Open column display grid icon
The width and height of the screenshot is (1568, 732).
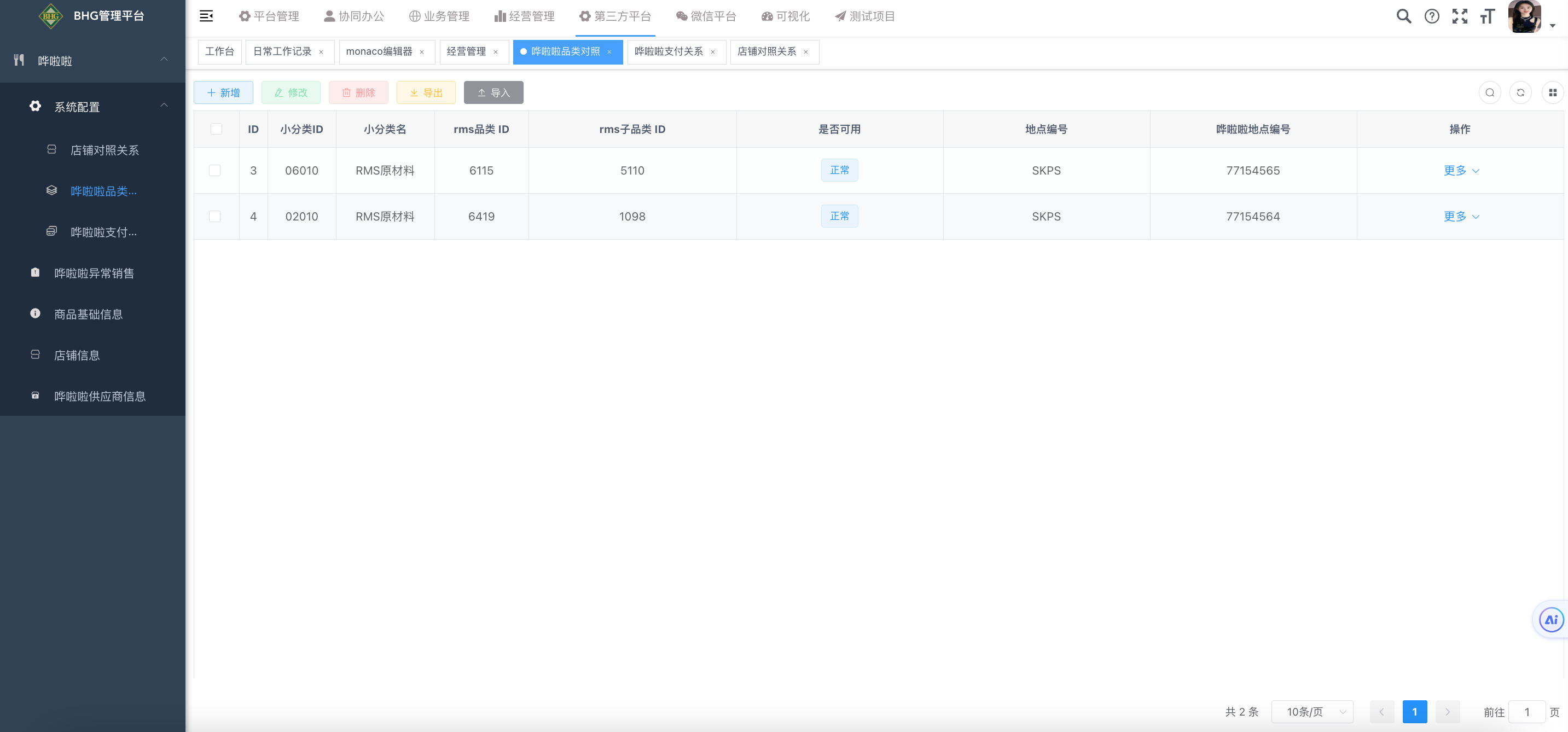pyautogui.click(x=1552, y=92)
